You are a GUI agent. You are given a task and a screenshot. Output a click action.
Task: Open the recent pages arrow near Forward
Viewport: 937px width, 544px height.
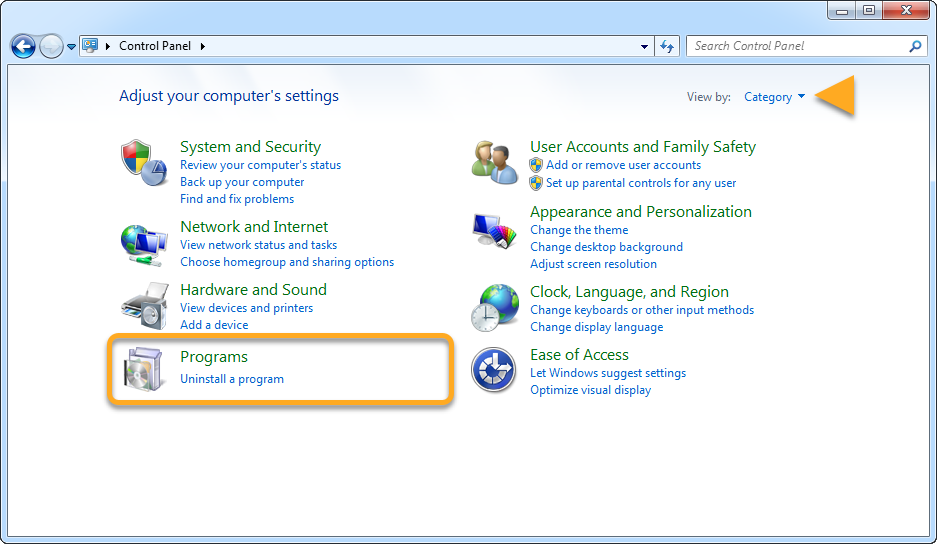(x=71, y=47)
